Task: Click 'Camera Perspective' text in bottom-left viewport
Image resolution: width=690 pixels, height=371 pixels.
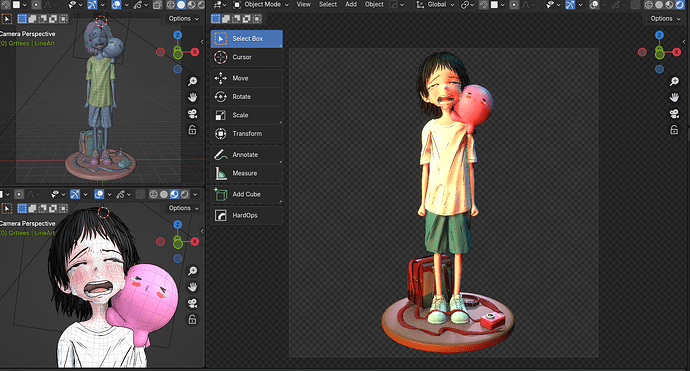Action: 28,224
